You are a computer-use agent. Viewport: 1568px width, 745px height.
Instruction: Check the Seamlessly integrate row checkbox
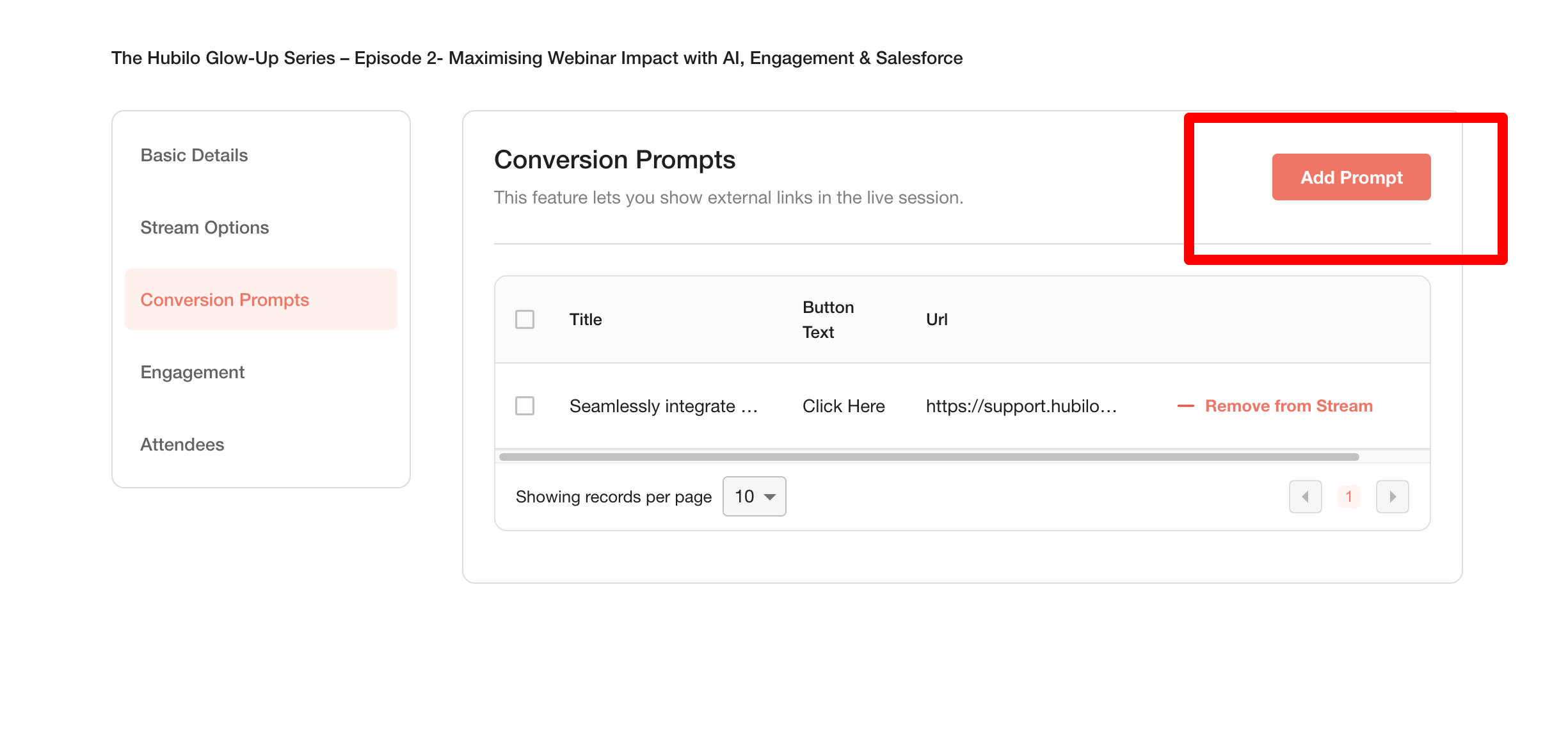[x=525, y=406]
